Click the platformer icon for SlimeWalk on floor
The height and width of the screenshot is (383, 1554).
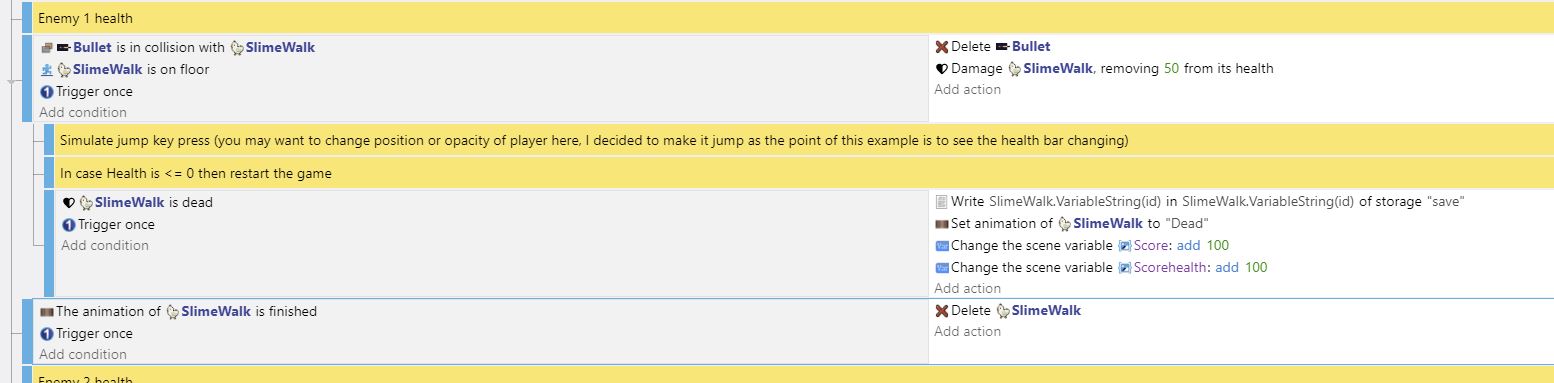coord(46,70)
